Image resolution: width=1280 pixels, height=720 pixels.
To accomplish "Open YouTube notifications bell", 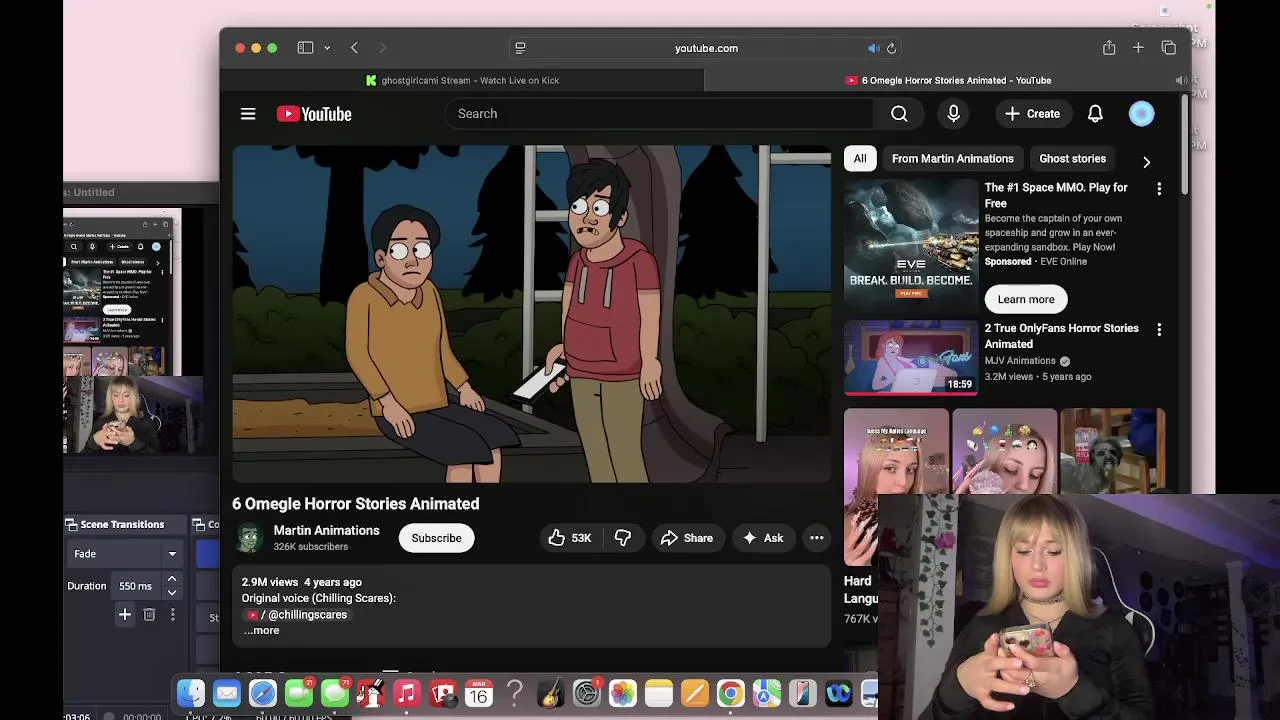I will 1095,114.
